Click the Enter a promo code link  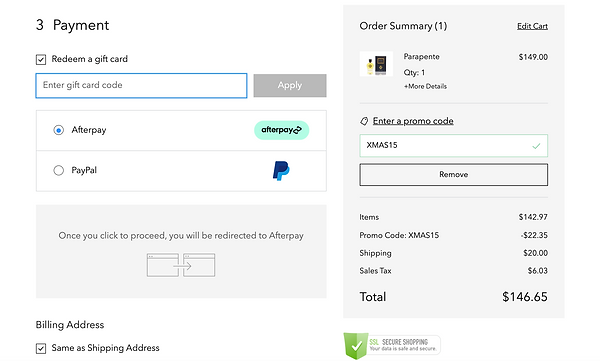[x=413, y=121]
